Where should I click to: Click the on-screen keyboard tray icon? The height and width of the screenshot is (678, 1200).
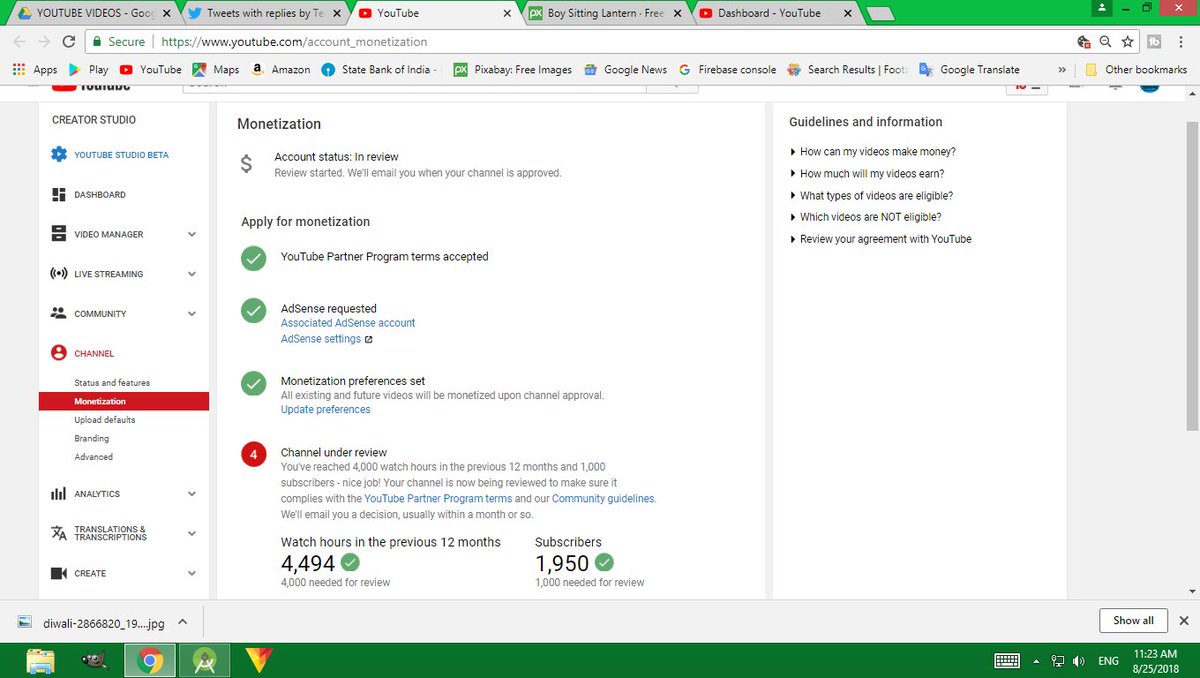pyautogui.click(x=1007, y=661)
